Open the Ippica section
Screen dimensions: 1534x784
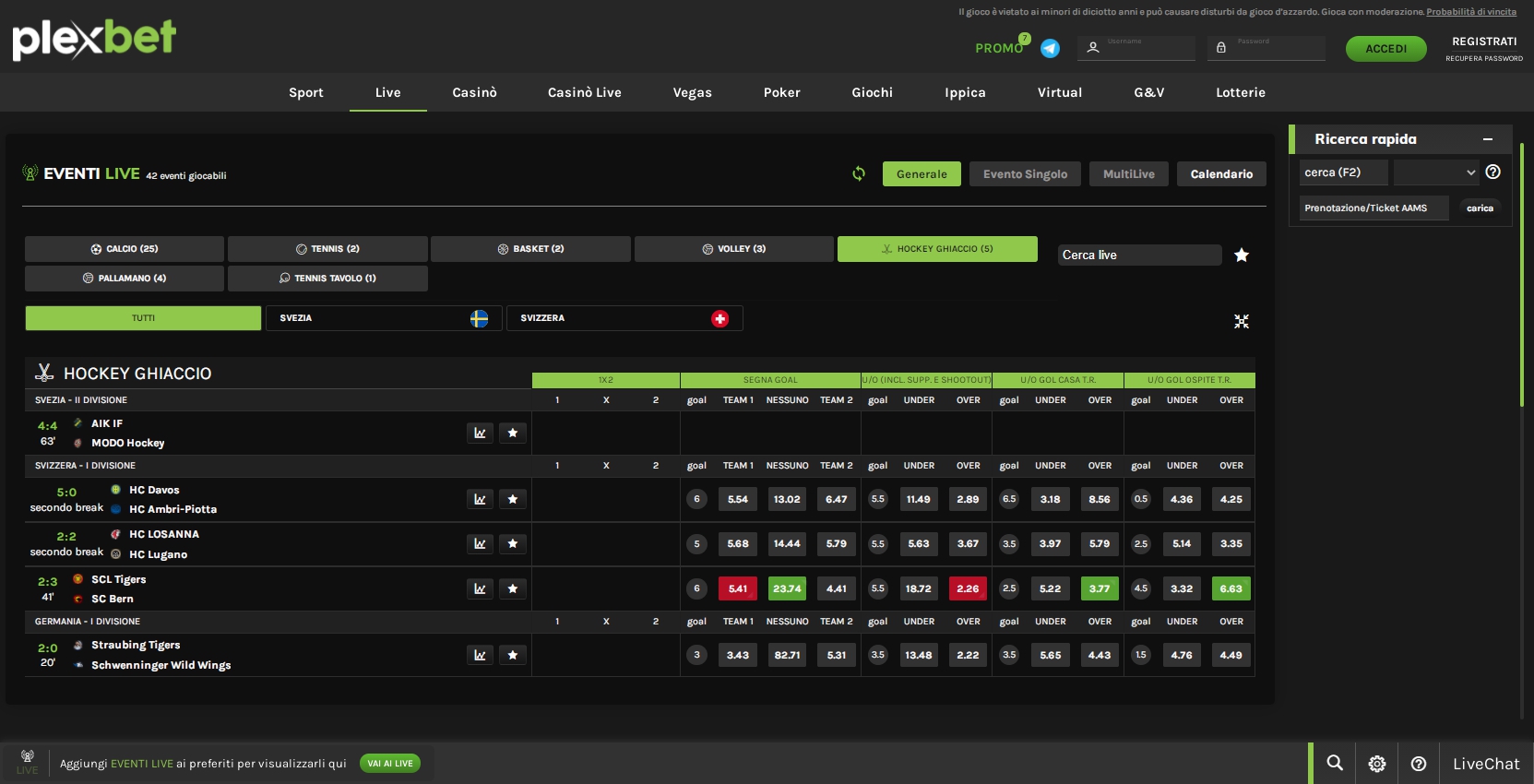pyautogui.click(x=965, y=92)
